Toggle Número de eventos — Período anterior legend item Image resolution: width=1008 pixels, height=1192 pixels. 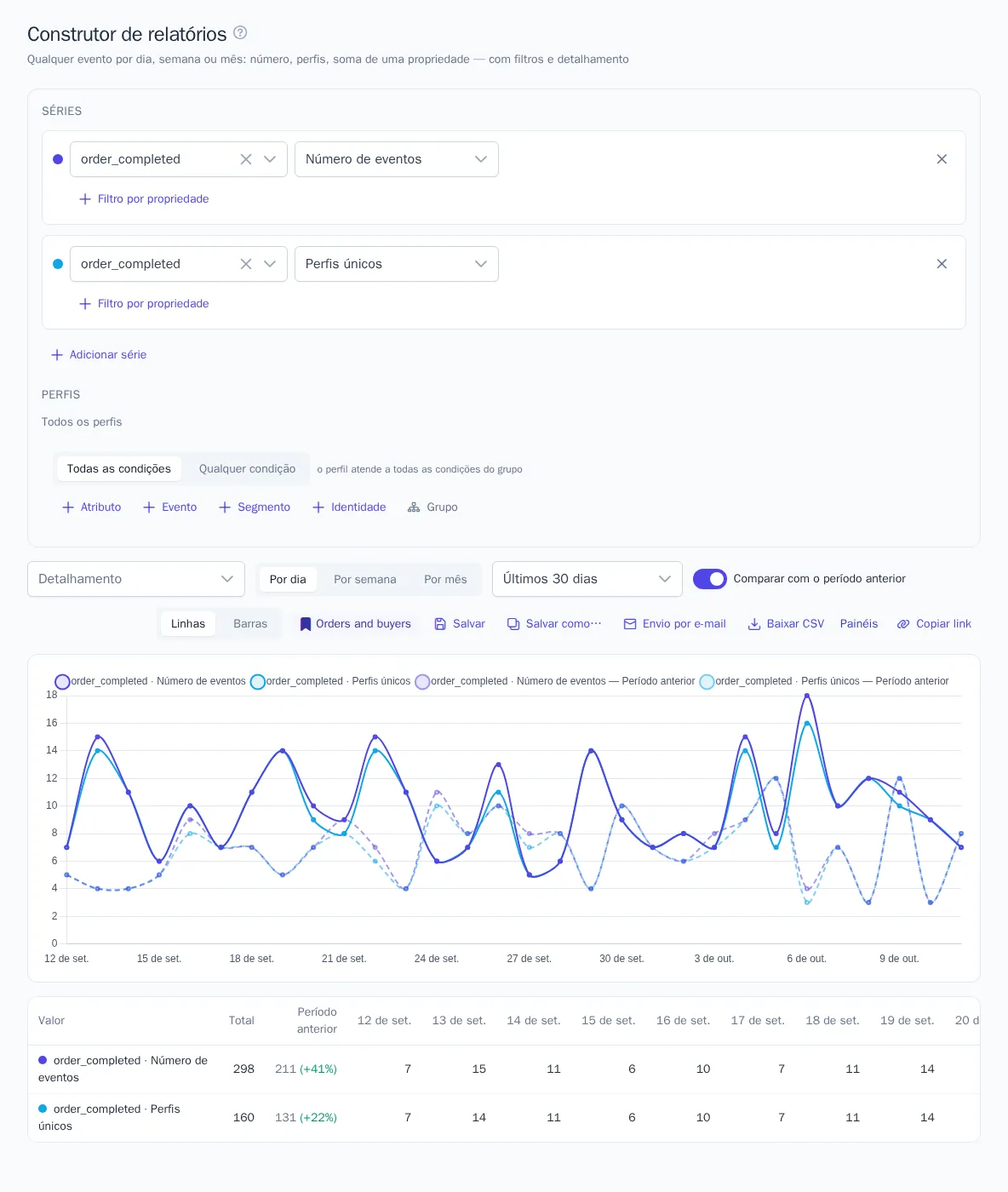point(555,681)
